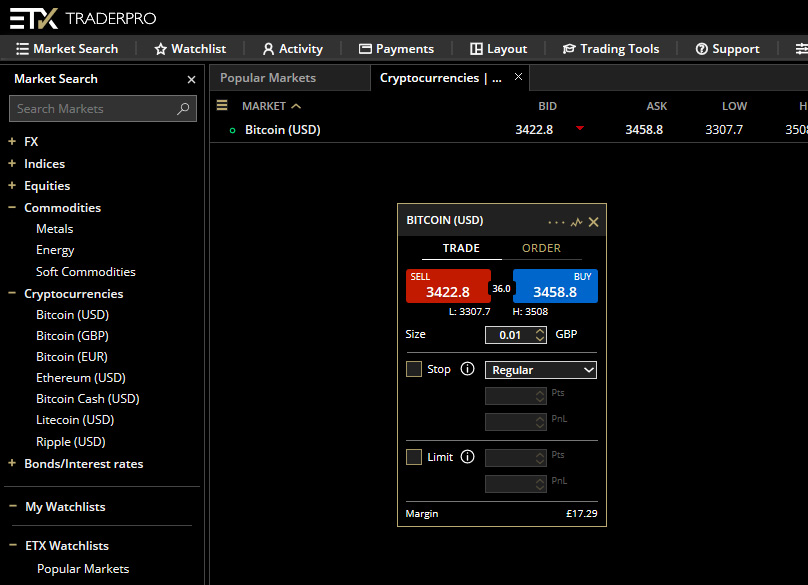Viewport: 808px width, 585px height.
Task: Adjust the Size stepper arrows
Action: [540, 335]
